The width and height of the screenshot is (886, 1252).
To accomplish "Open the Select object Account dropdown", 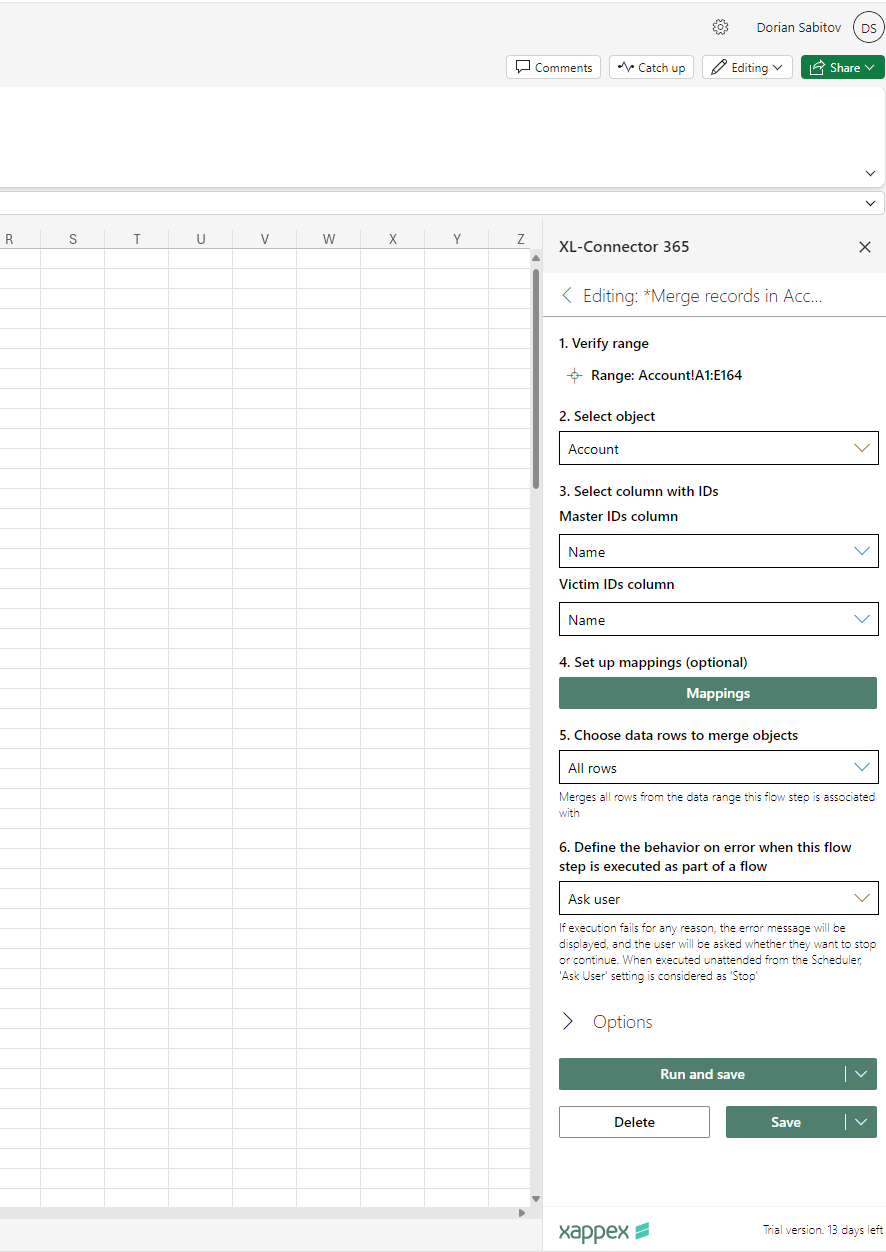I will click(x=718, y=449).
